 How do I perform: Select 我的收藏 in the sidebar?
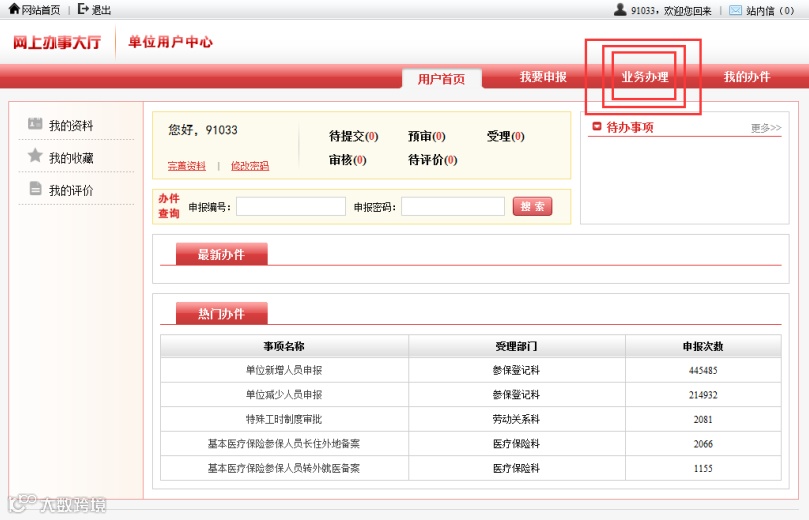71,158
